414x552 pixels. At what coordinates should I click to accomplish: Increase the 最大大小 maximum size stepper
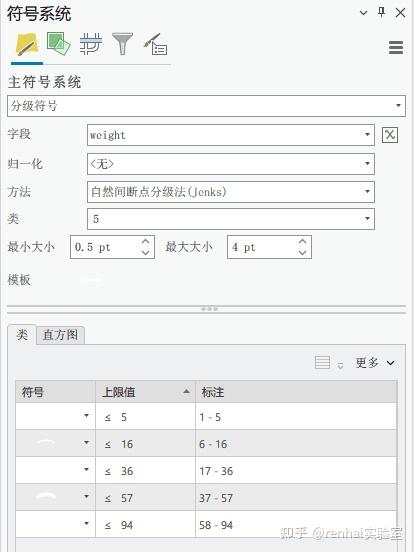tap(302, 242)
